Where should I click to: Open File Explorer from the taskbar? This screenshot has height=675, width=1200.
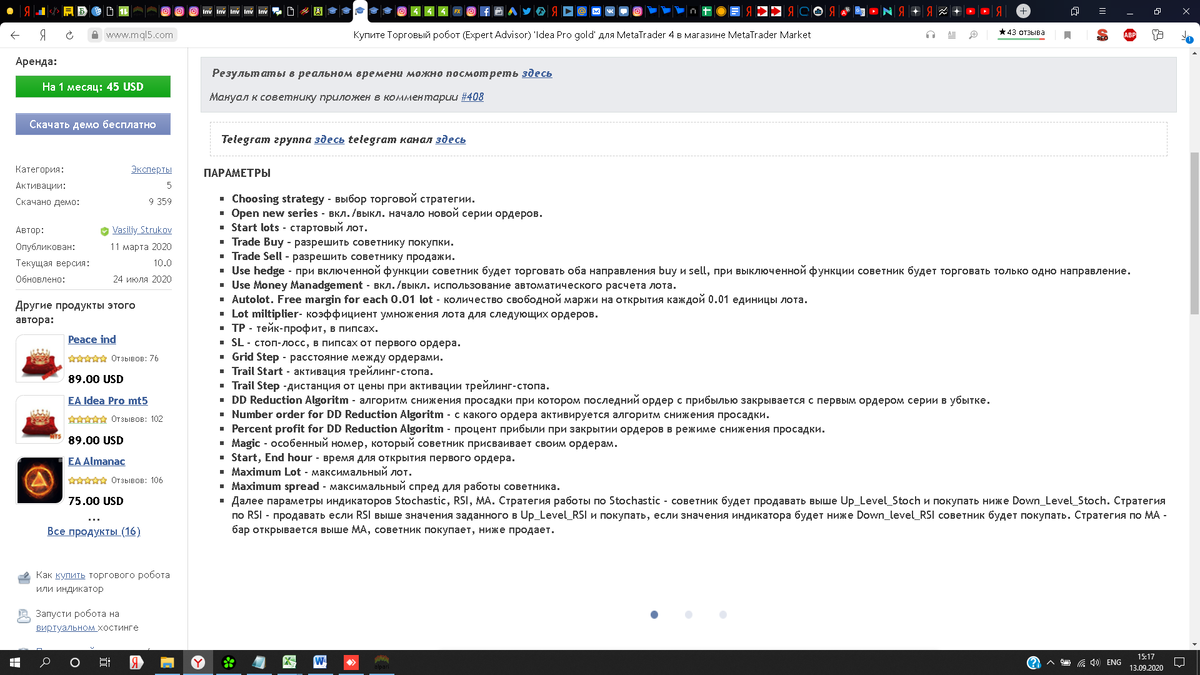pos(167,662)
